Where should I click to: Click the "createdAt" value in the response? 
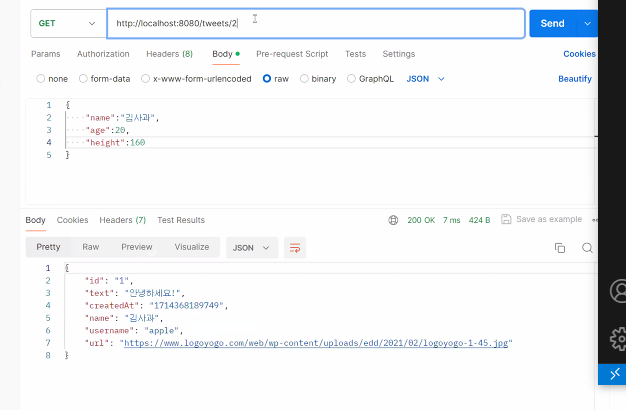(x=186, y=306)
